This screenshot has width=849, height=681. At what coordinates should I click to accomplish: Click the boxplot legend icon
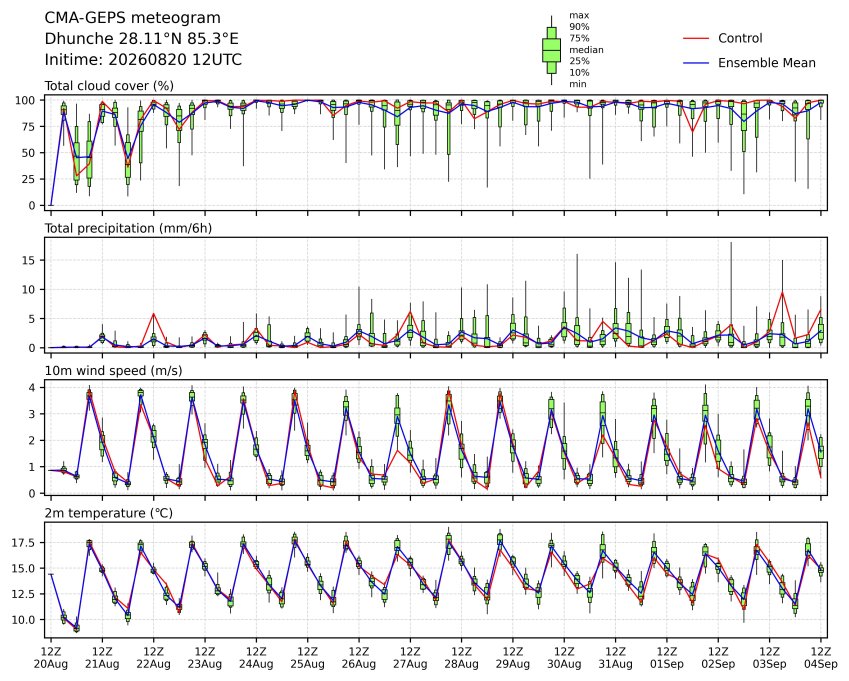tap(551, 50)
